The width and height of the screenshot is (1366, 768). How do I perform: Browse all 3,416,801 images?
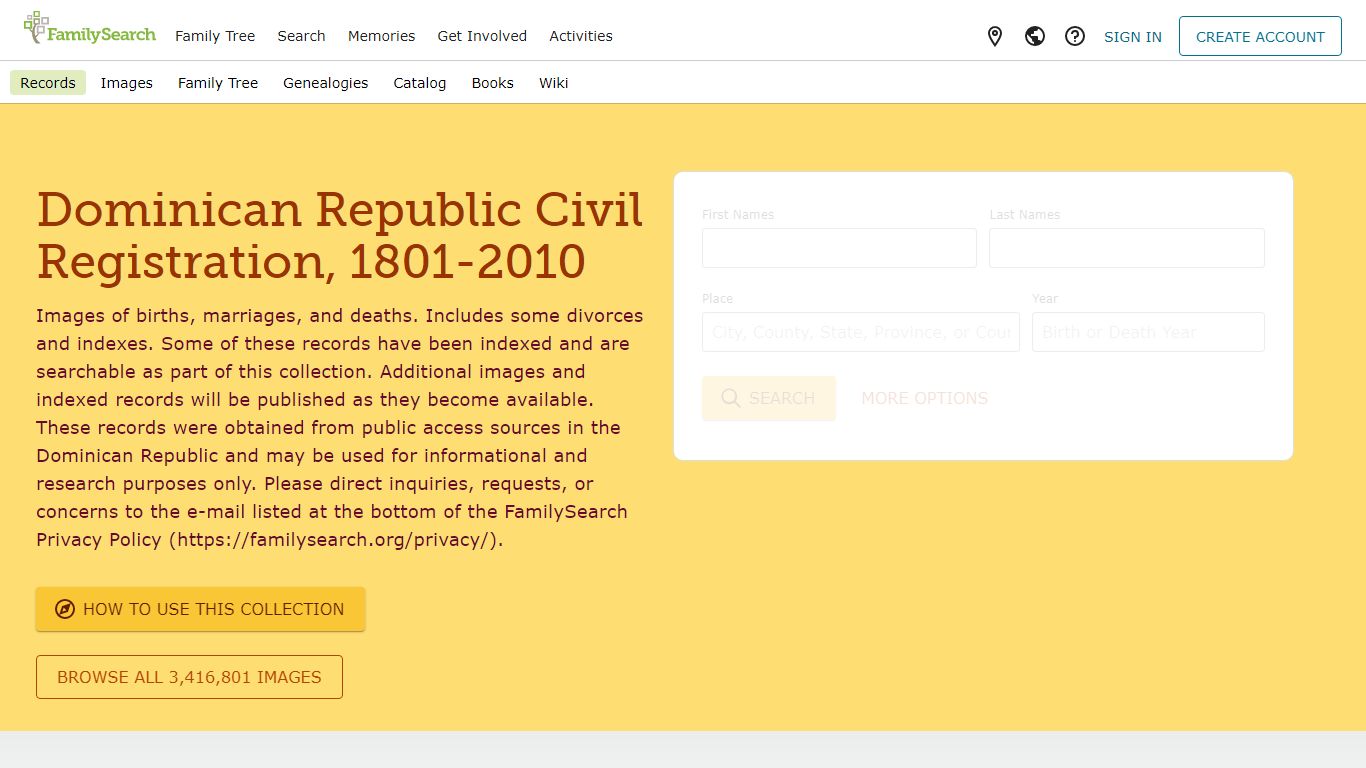point(189,677)
